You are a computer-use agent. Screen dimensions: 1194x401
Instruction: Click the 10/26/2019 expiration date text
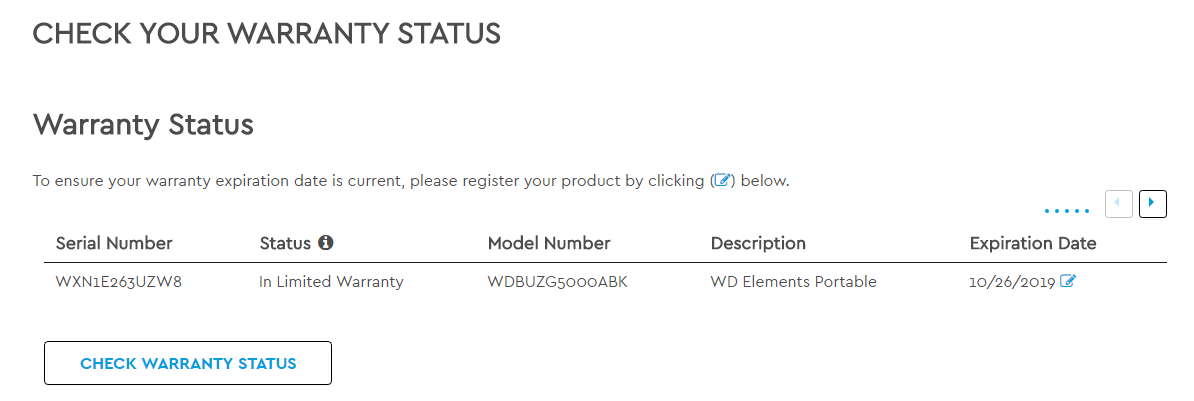(1012, 282)
